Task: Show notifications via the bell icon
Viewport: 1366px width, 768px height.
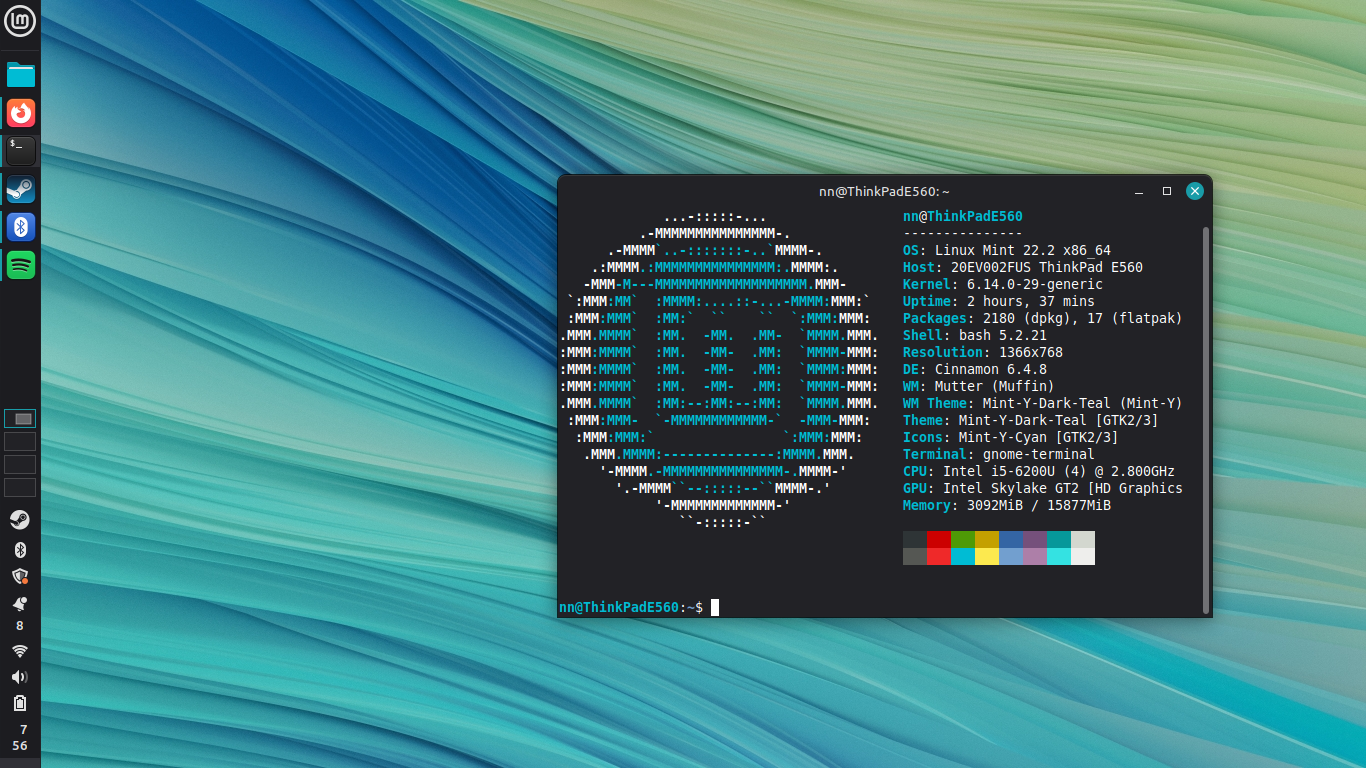Action: pyautogui.click(x=20, y=604)
